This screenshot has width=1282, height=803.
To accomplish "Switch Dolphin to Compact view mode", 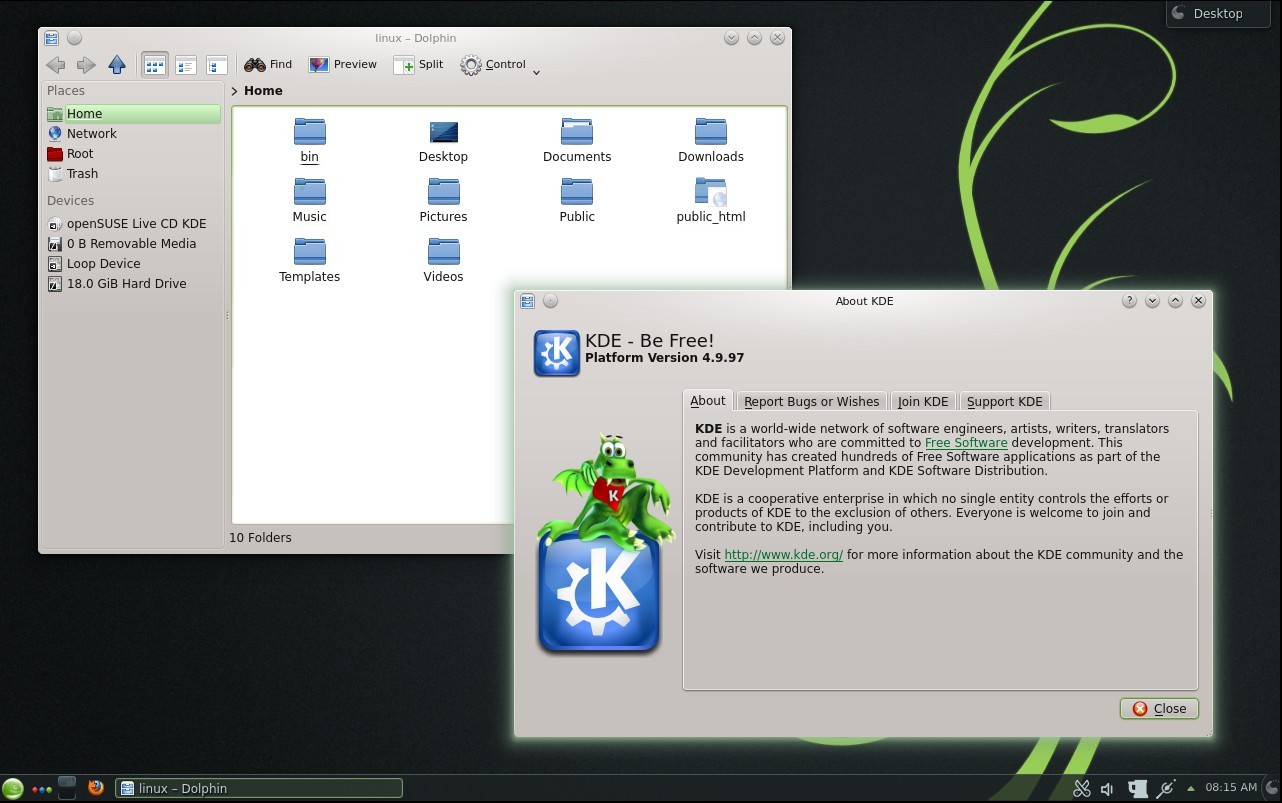I will point(186,65).
